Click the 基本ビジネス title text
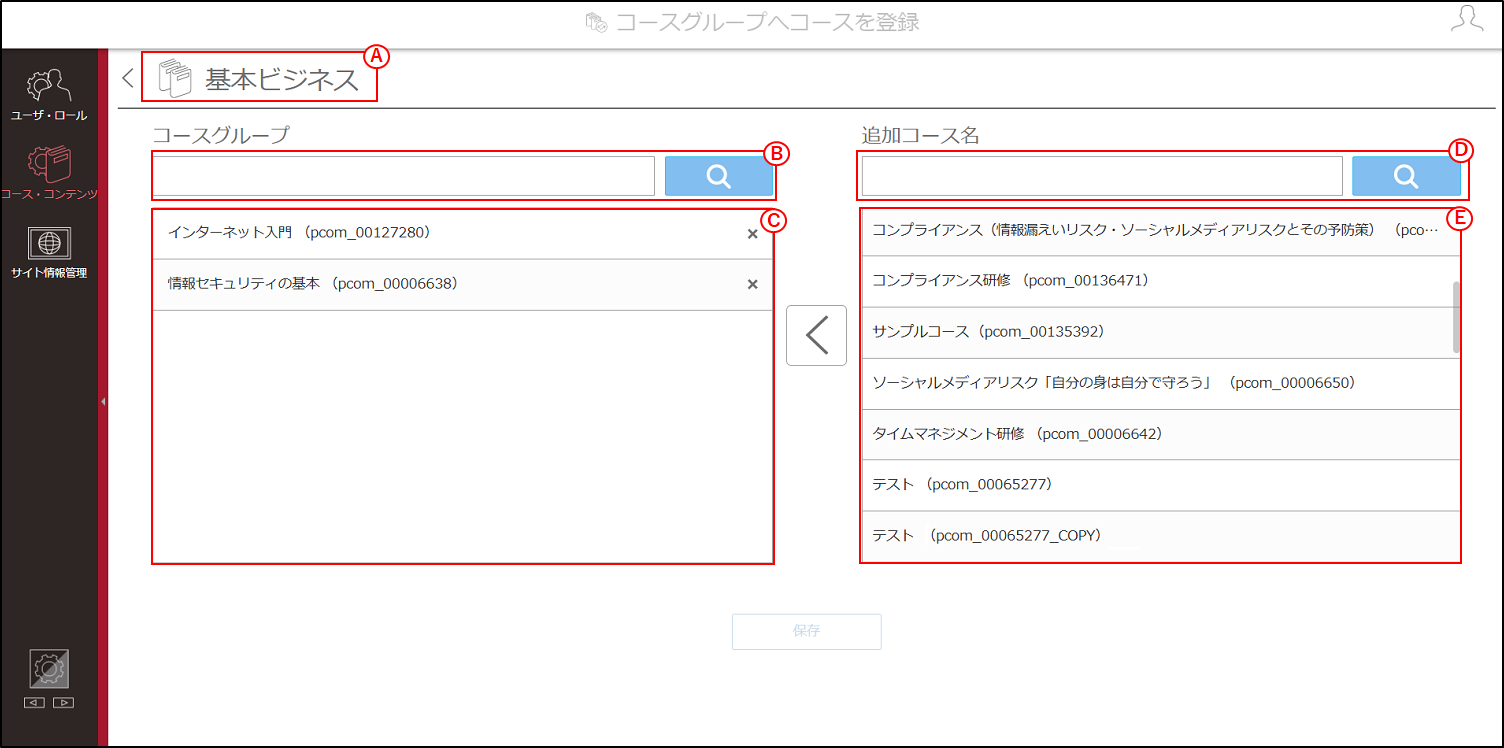The height and width of the screenshot is (748, 1504). [282, 80]
